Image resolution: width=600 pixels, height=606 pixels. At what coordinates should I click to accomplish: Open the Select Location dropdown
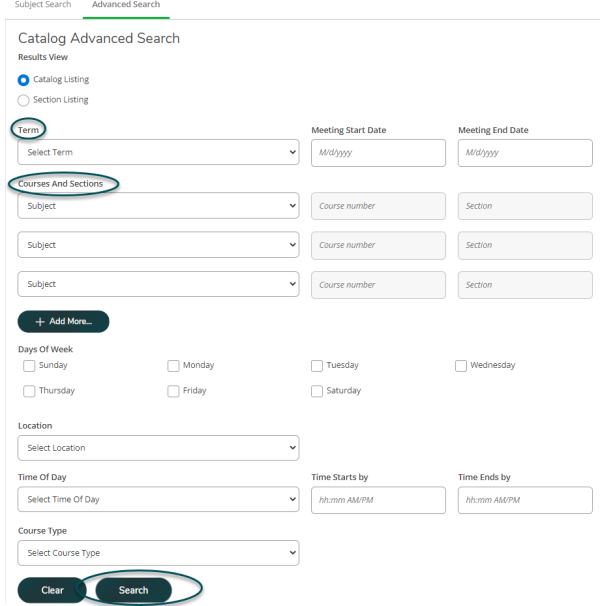158,448
